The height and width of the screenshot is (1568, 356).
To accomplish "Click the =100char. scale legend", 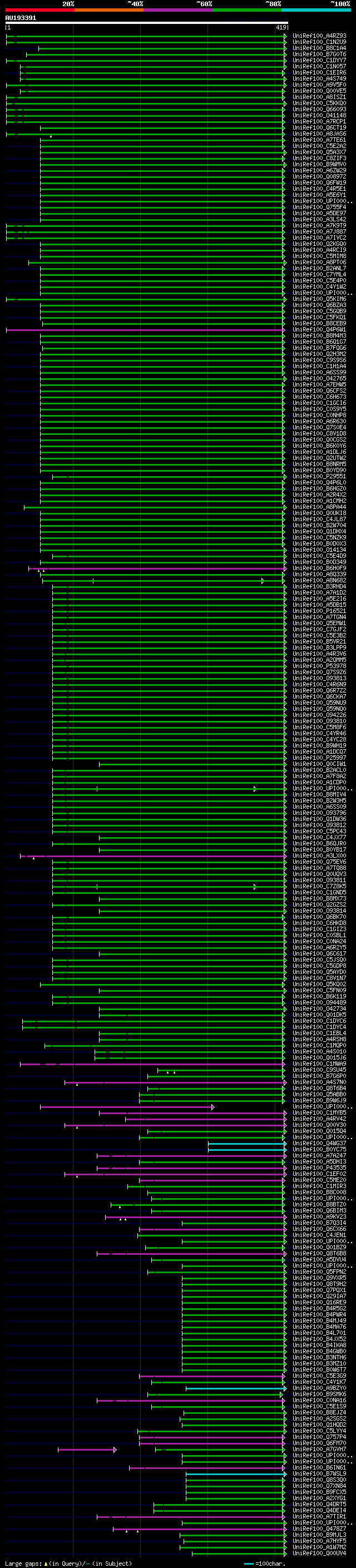I will (x=264, y=1564).
